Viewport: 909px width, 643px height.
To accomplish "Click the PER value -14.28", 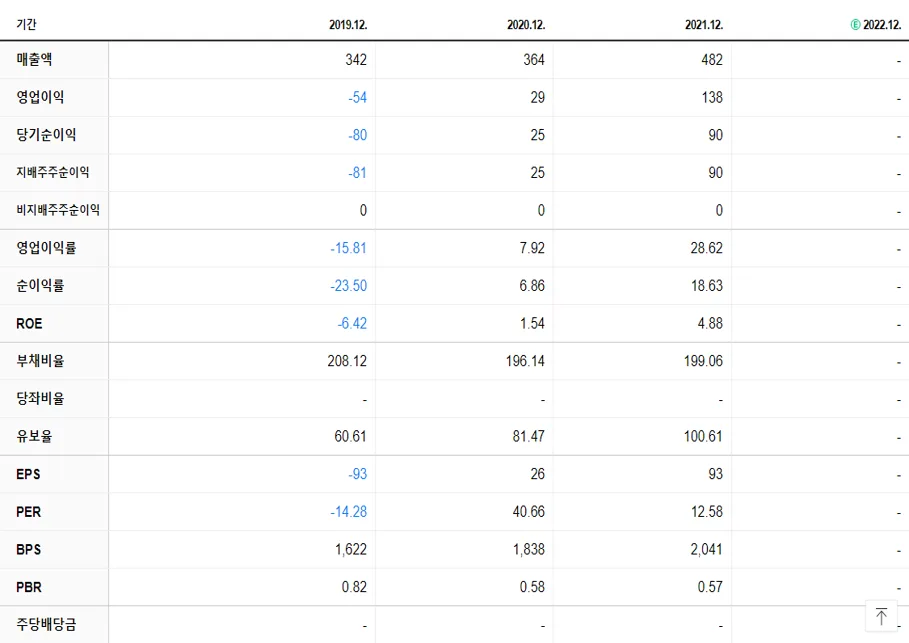I will click(x=348, y=512).
